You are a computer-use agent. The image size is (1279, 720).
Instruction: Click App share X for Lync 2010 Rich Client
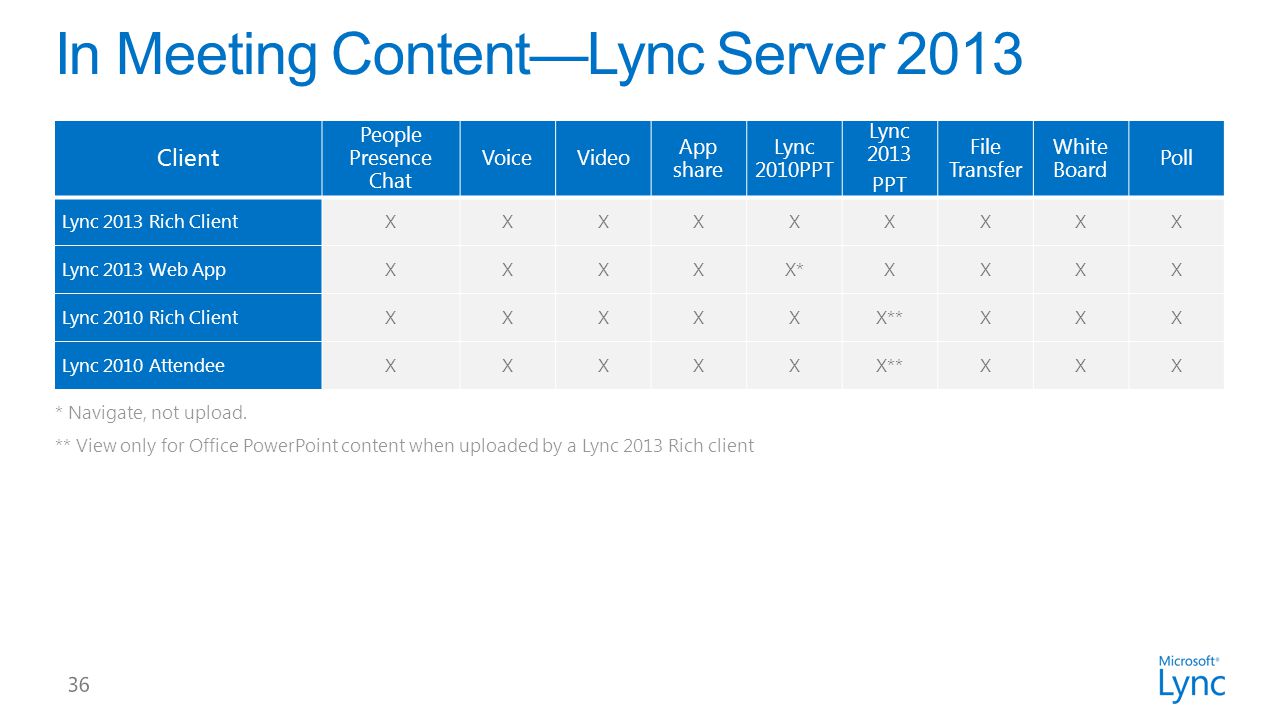(698, 318)
